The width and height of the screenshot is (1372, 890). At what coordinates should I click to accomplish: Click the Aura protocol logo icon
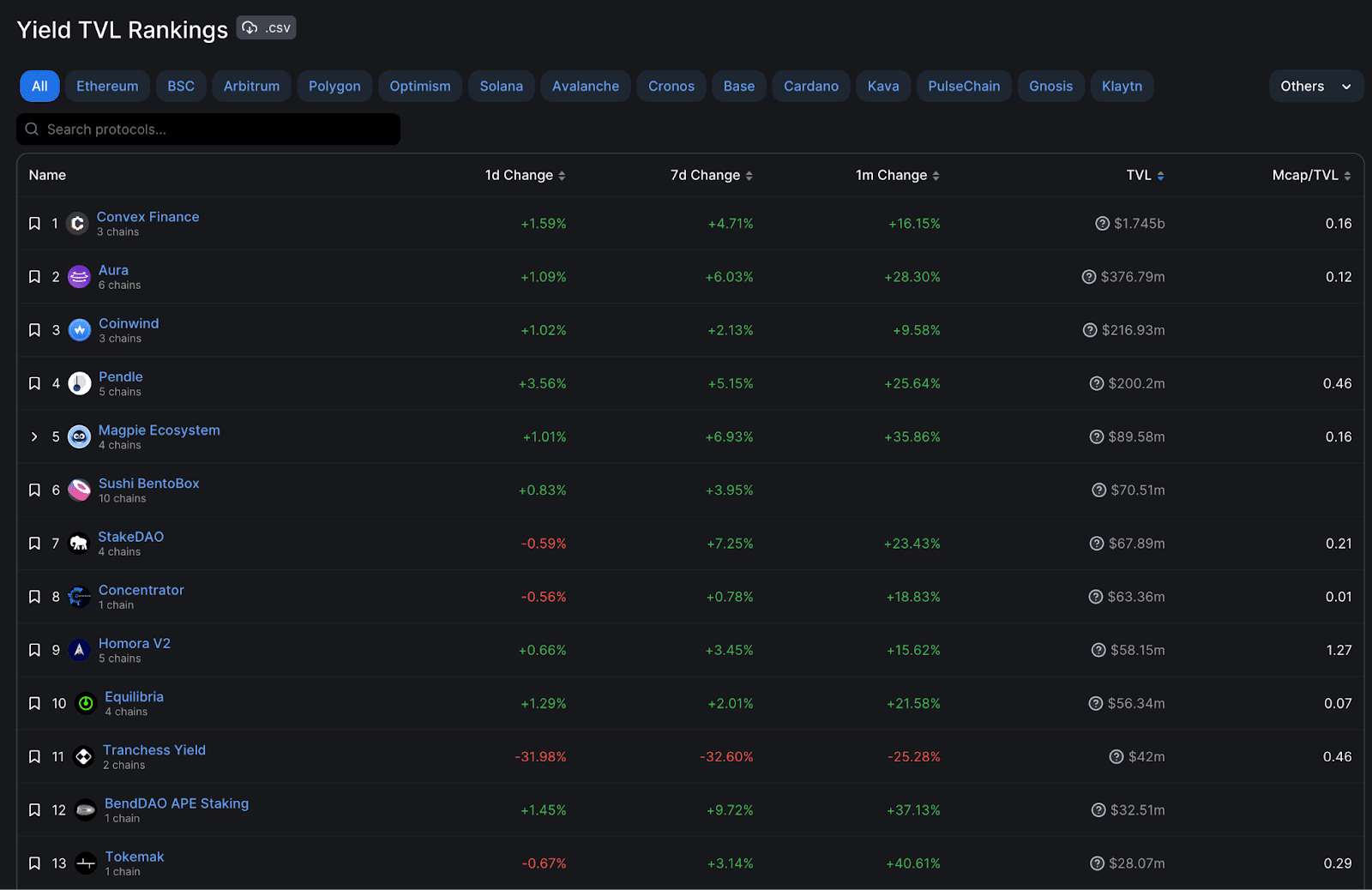pyautogui.click(x=79, y=277)
